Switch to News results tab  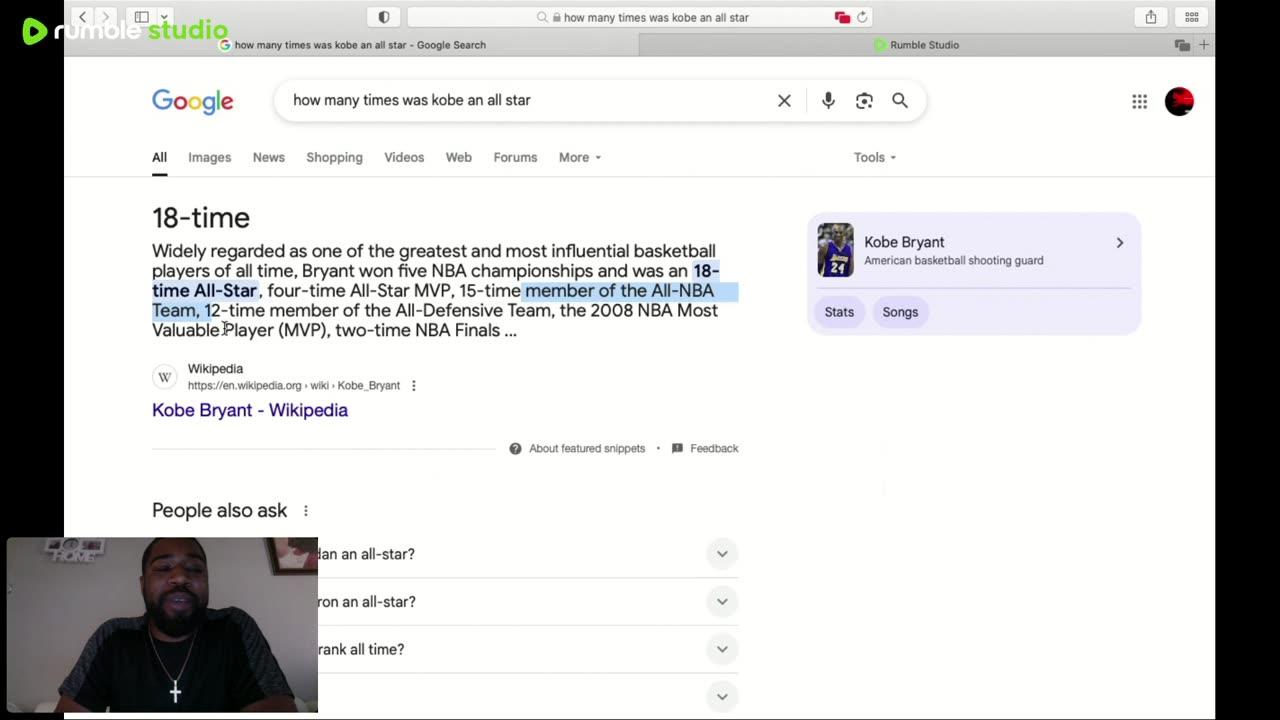point(268,157)
